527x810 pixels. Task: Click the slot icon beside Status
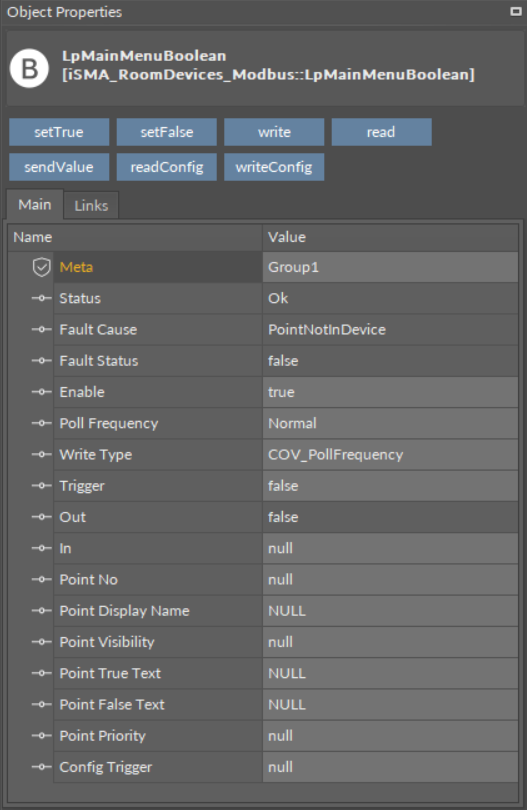click(x=41, y=298)
